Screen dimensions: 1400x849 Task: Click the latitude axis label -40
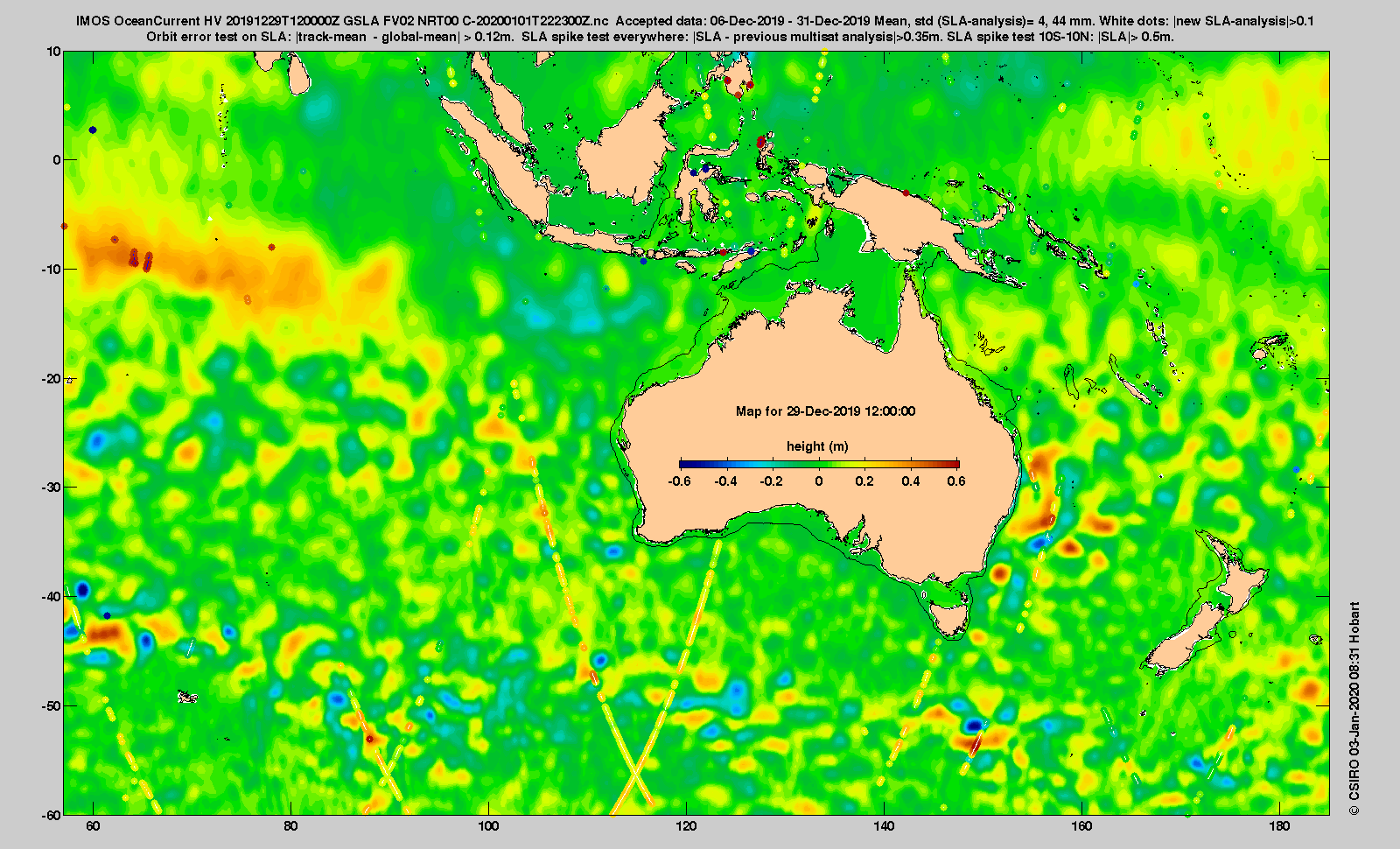tap(52, 597)
